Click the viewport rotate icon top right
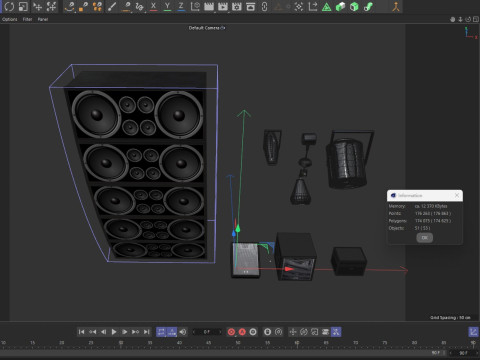 coord(468,19)
